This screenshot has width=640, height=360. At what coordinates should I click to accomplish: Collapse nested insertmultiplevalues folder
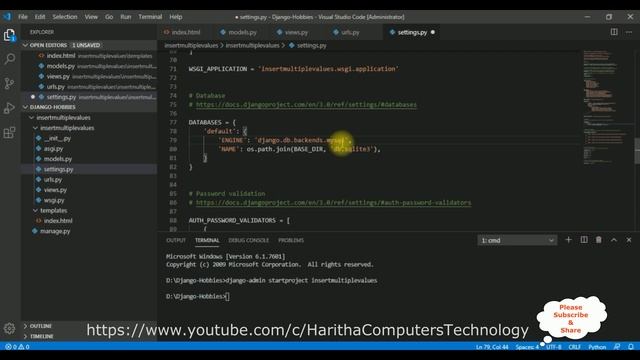67,128
